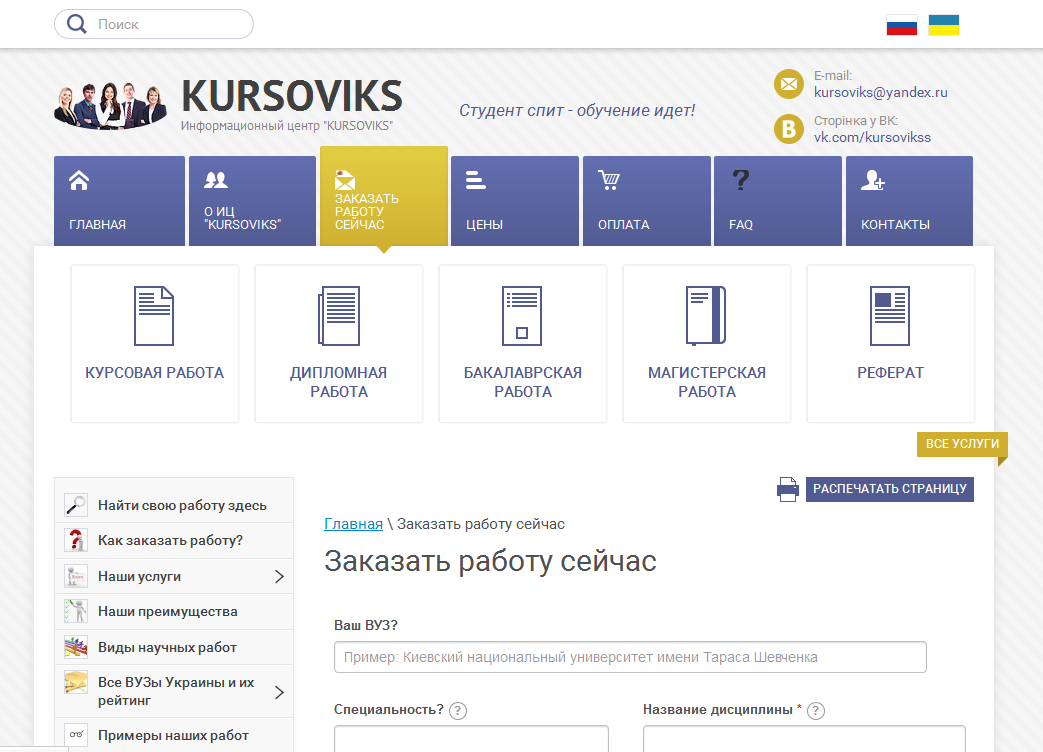Click the Магистерская работа book icon
Screen dimensions: 1043x752
[x=706, y=316]
